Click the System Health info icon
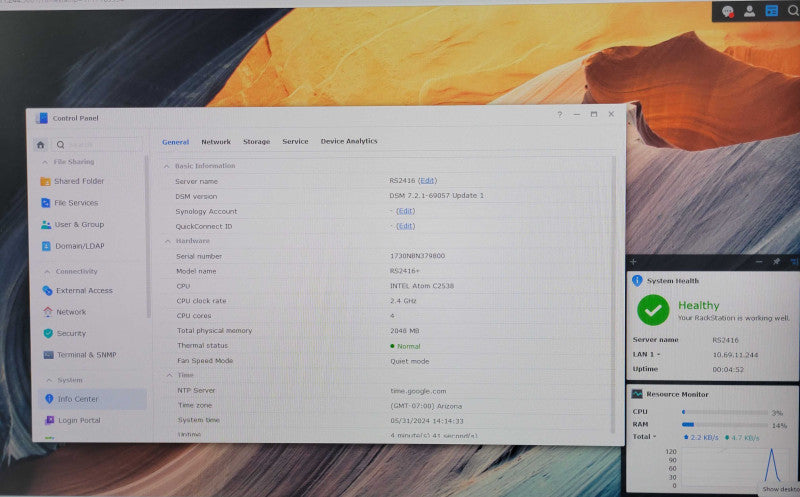The image size is (800, 497). (637, 281)
